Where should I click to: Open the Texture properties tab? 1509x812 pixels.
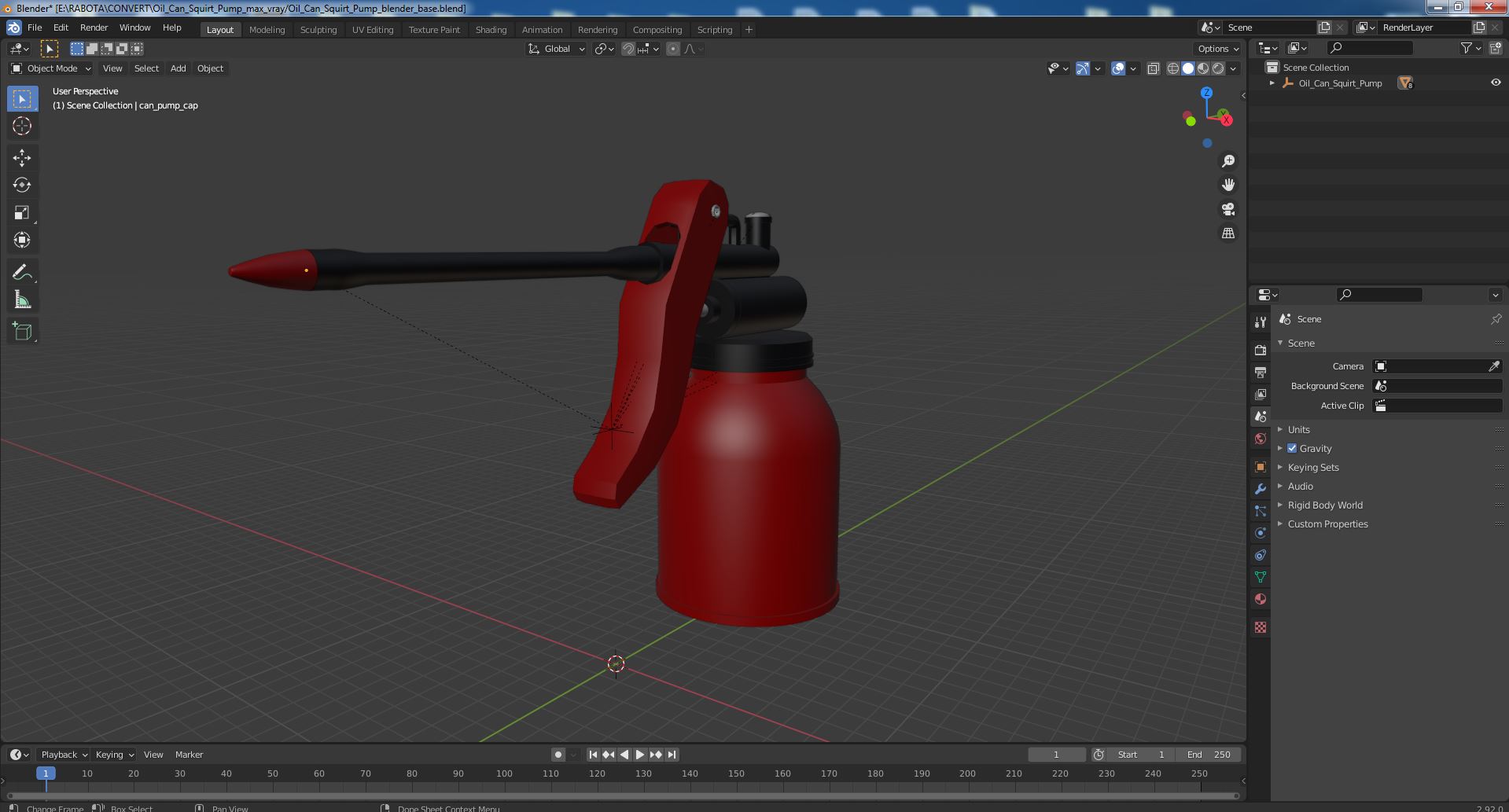[x=1261, y=627]
